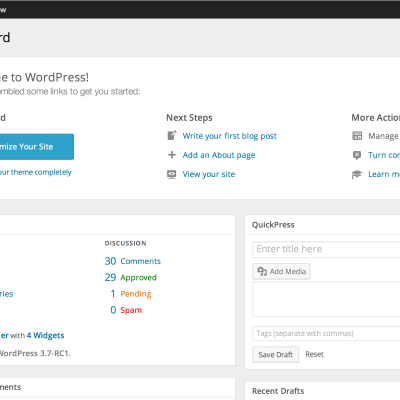Click the Save Draft button
The image size is (400, 400).
[275, 355]
